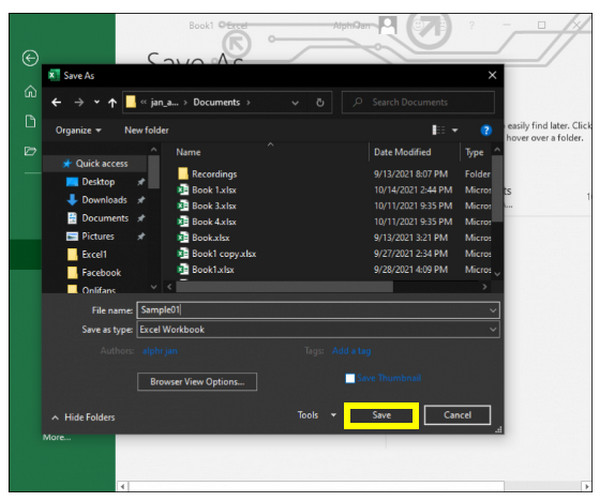Click the New document icon in Excel sidebar

pyautogui.click(x=31, y=121)
